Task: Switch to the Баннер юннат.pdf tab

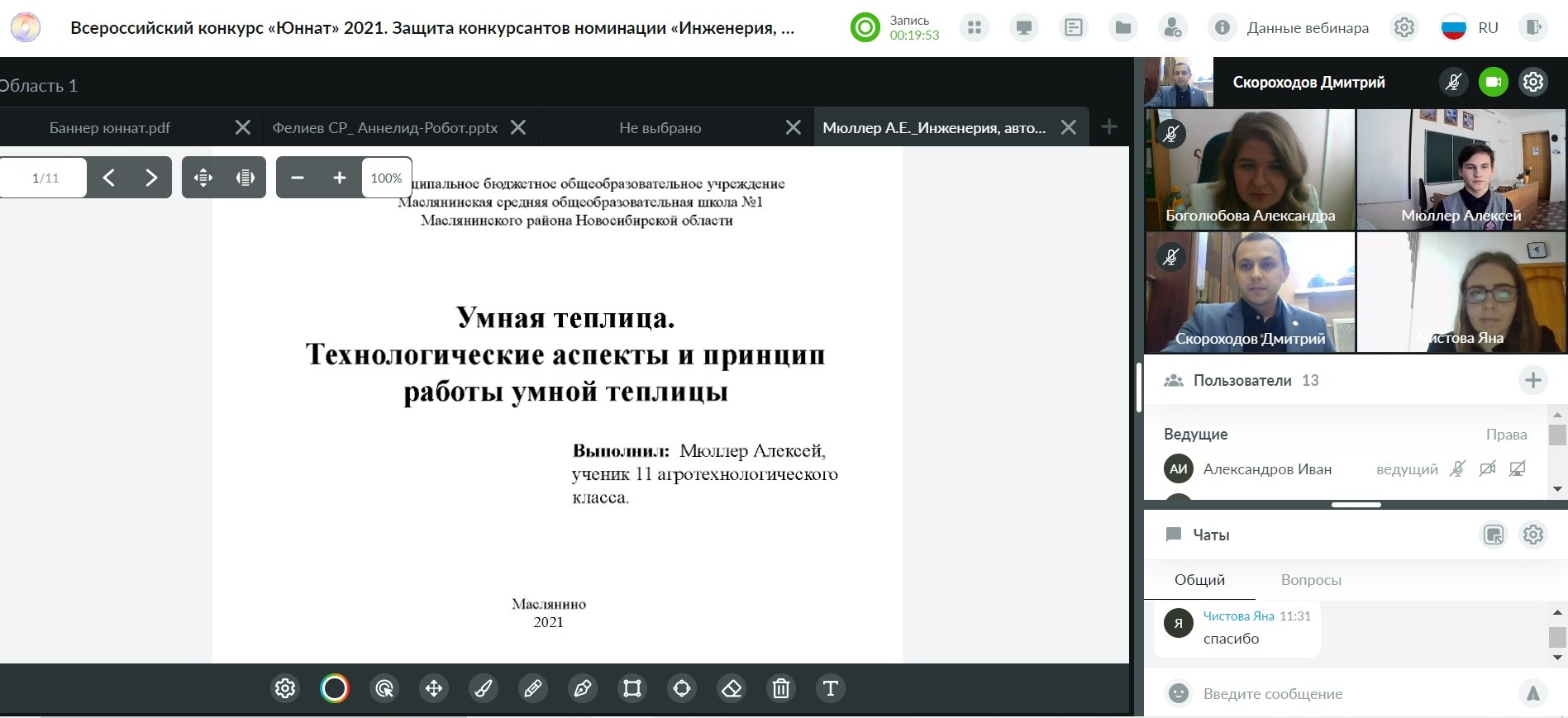Action: (x=110, y=127)
